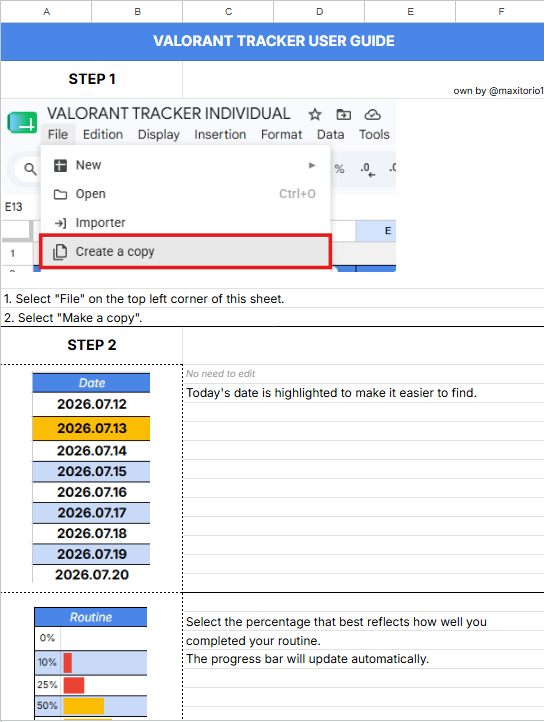This screenshot has width=544, height=722.
Task: Click the green Sheets logo icon
Action: (22, 122)
